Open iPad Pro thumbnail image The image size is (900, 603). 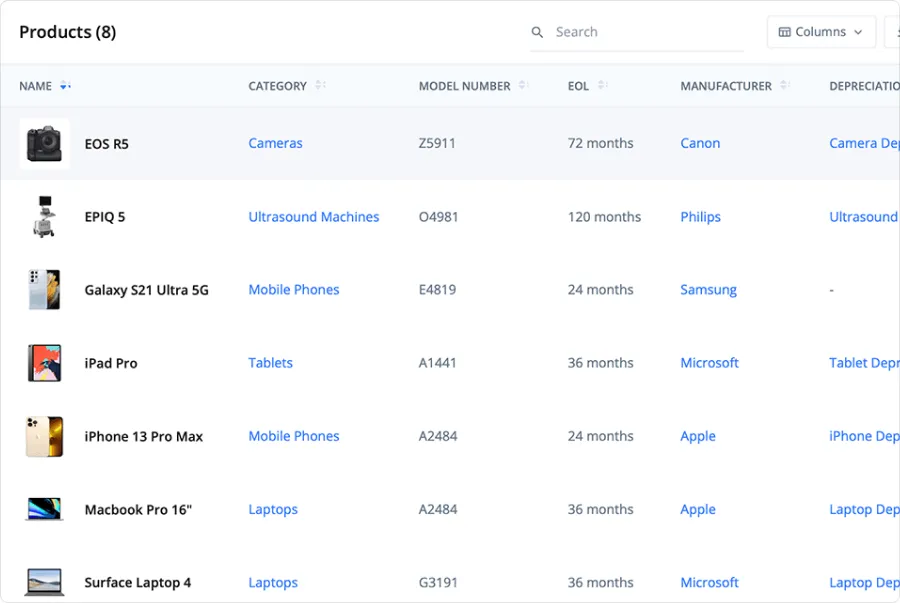(x=44, y=363)
